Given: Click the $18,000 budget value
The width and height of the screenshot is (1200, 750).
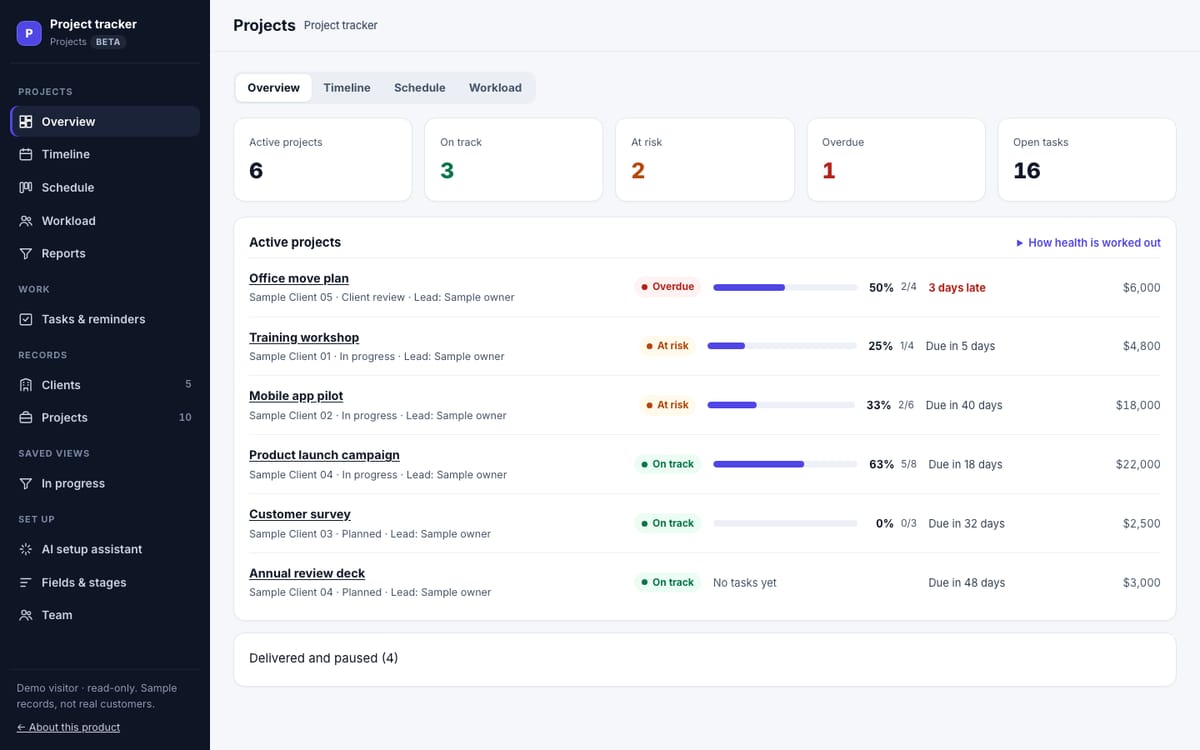Looking at the screenshot, I should click(1138, 406).
